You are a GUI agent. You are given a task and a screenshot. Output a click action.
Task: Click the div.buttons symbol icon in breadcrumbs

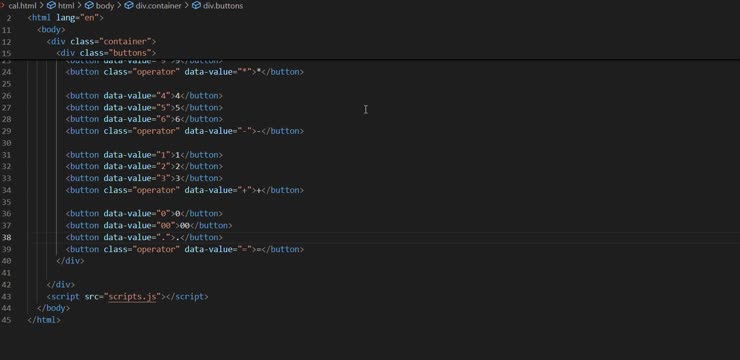(x=196, y=6)
